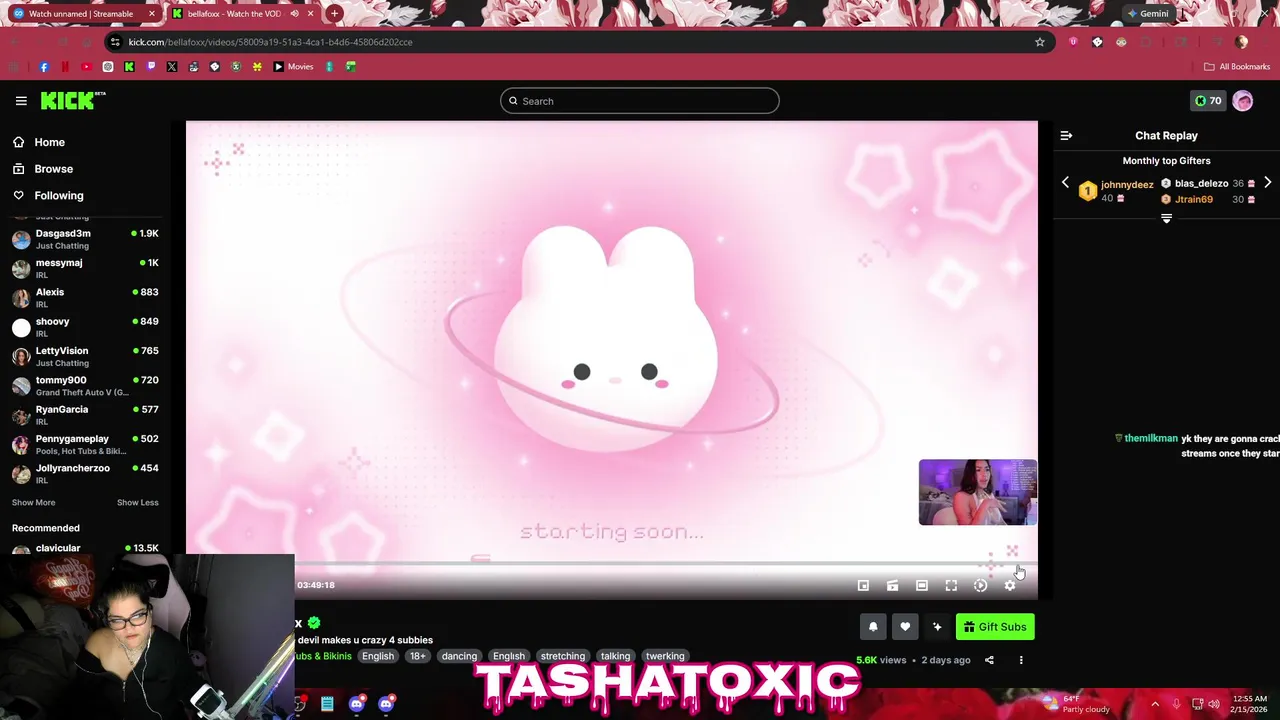Click the Gift Subs button
1280x720 pixels.
[995, 627]
